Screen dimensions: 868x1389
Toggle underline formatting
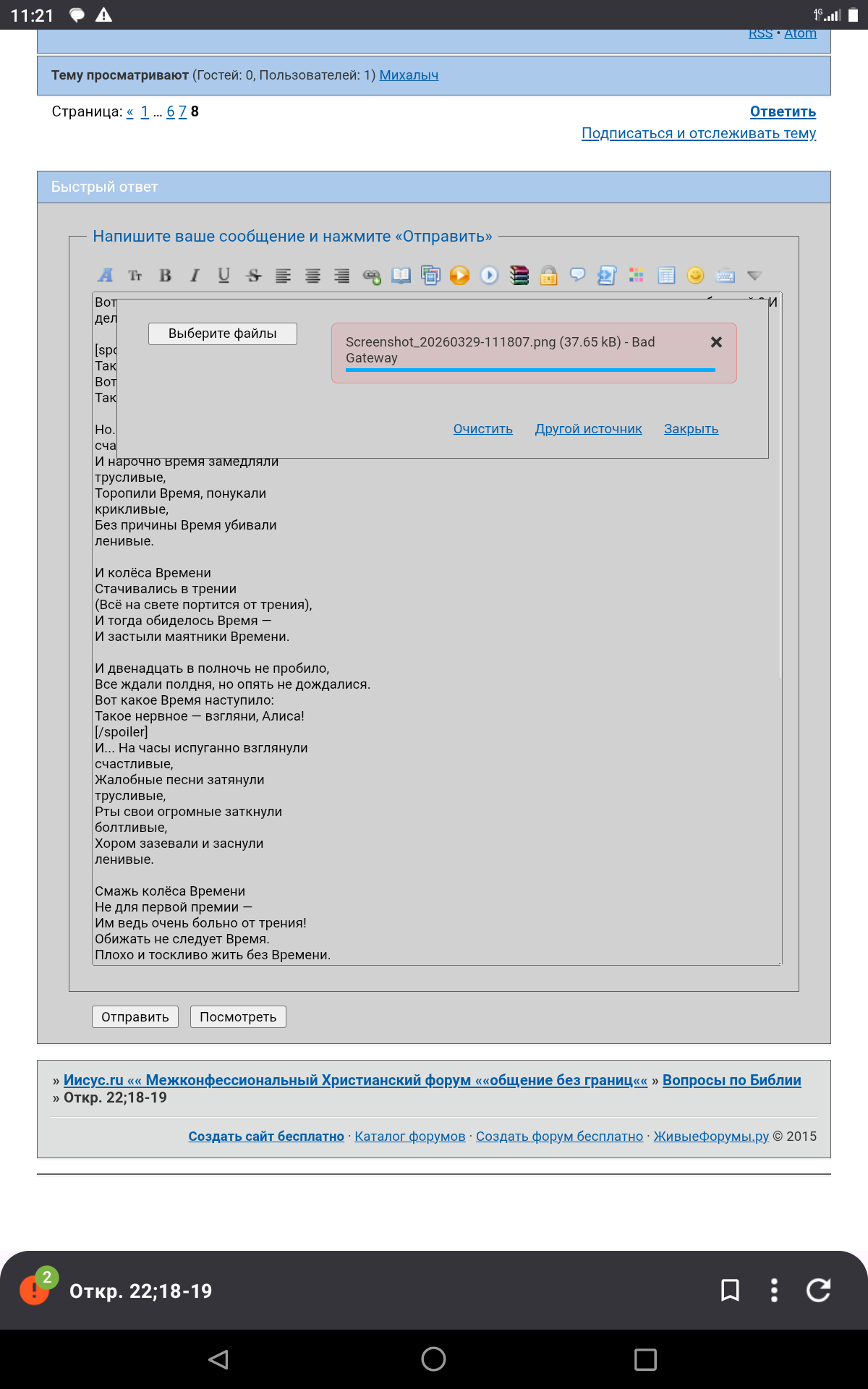(224, 276)
